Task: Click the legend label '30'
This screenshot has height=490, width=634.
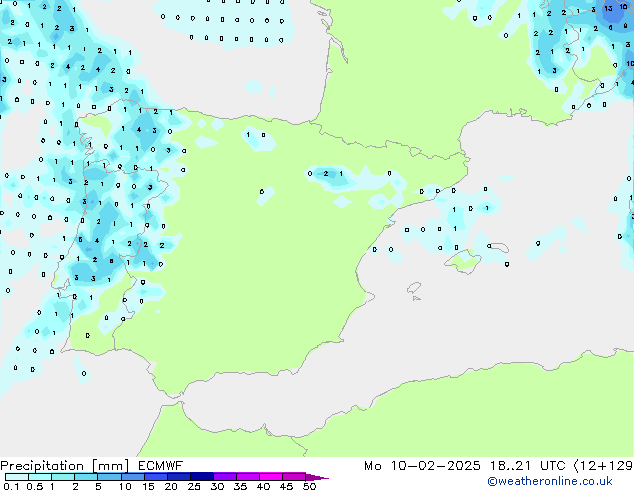Action: [217, 486]
